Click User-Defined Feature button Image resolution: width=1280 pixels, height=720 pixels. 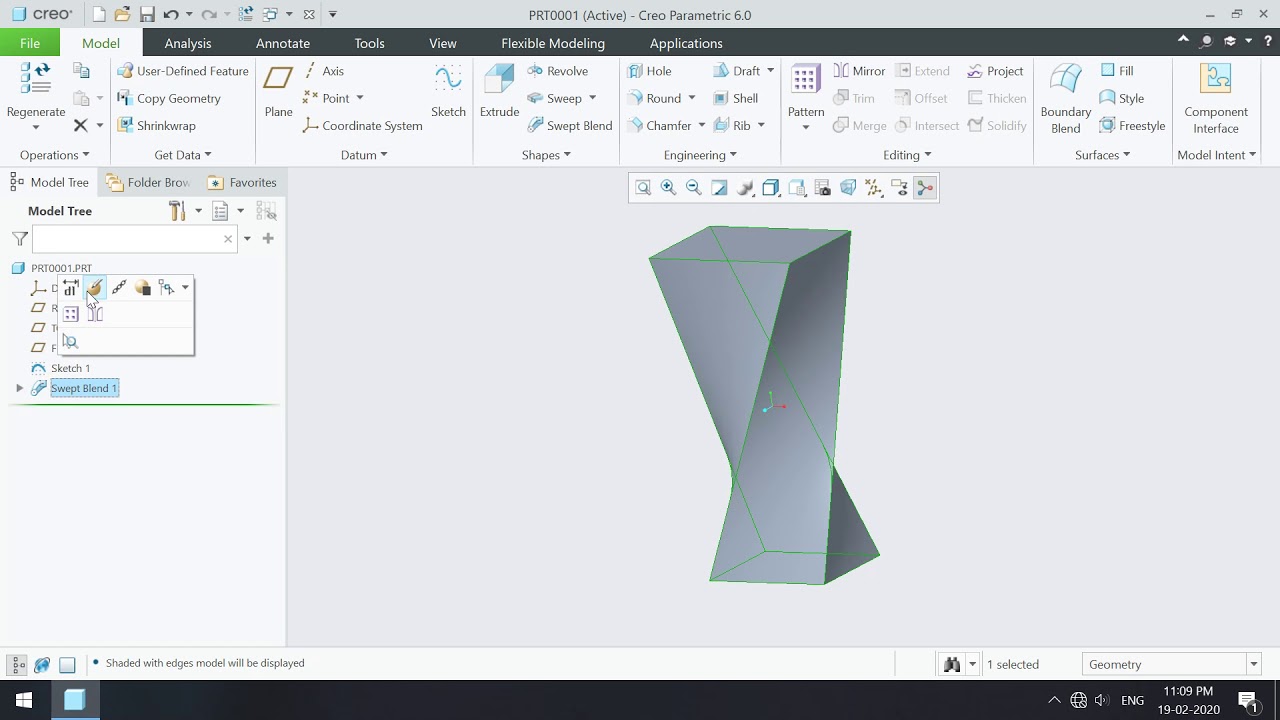183,71
